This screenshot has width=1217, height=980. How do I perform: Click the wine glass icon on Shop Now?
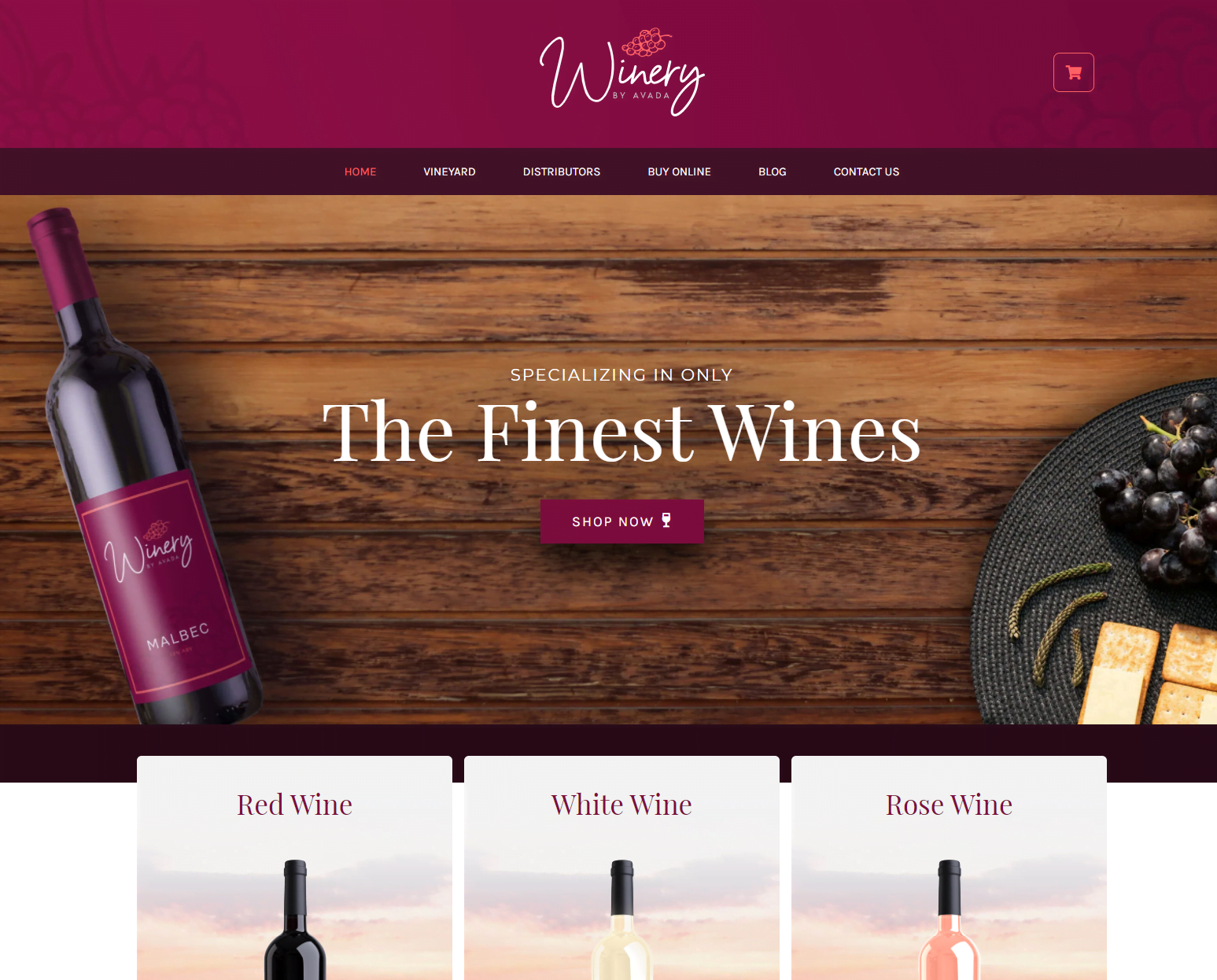click(x=666, y=520)
